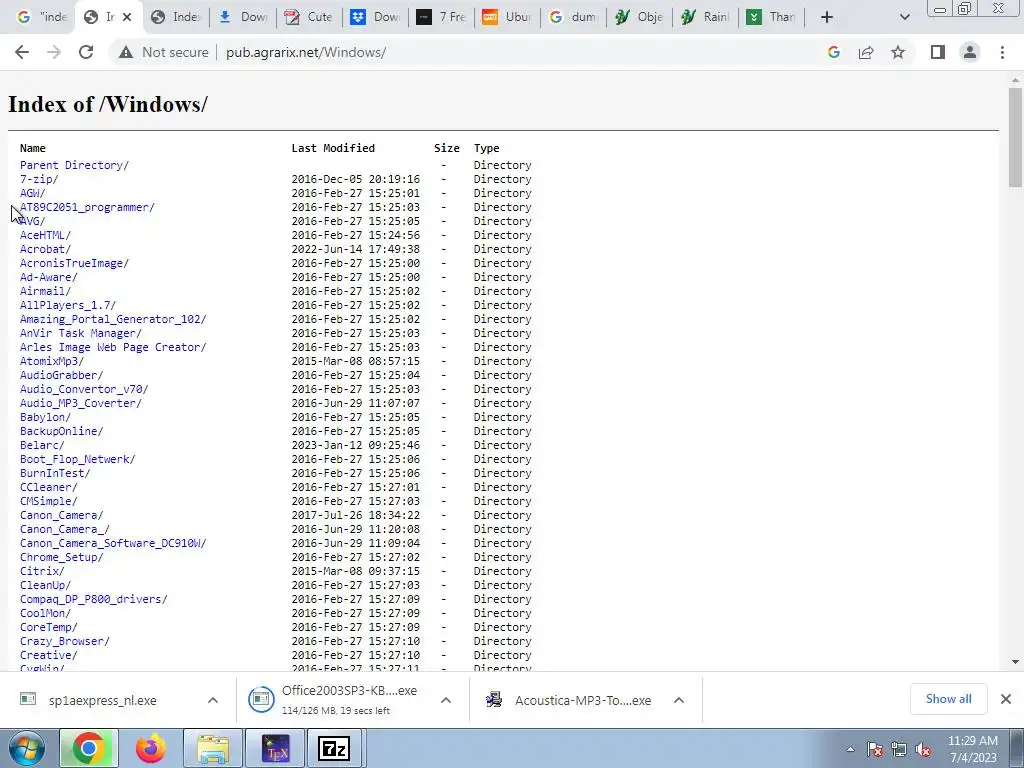Open the tab search dropdown arrow
Image resolution: width=1024 pixels, height=768 pixels.
[x=904, y=17]
